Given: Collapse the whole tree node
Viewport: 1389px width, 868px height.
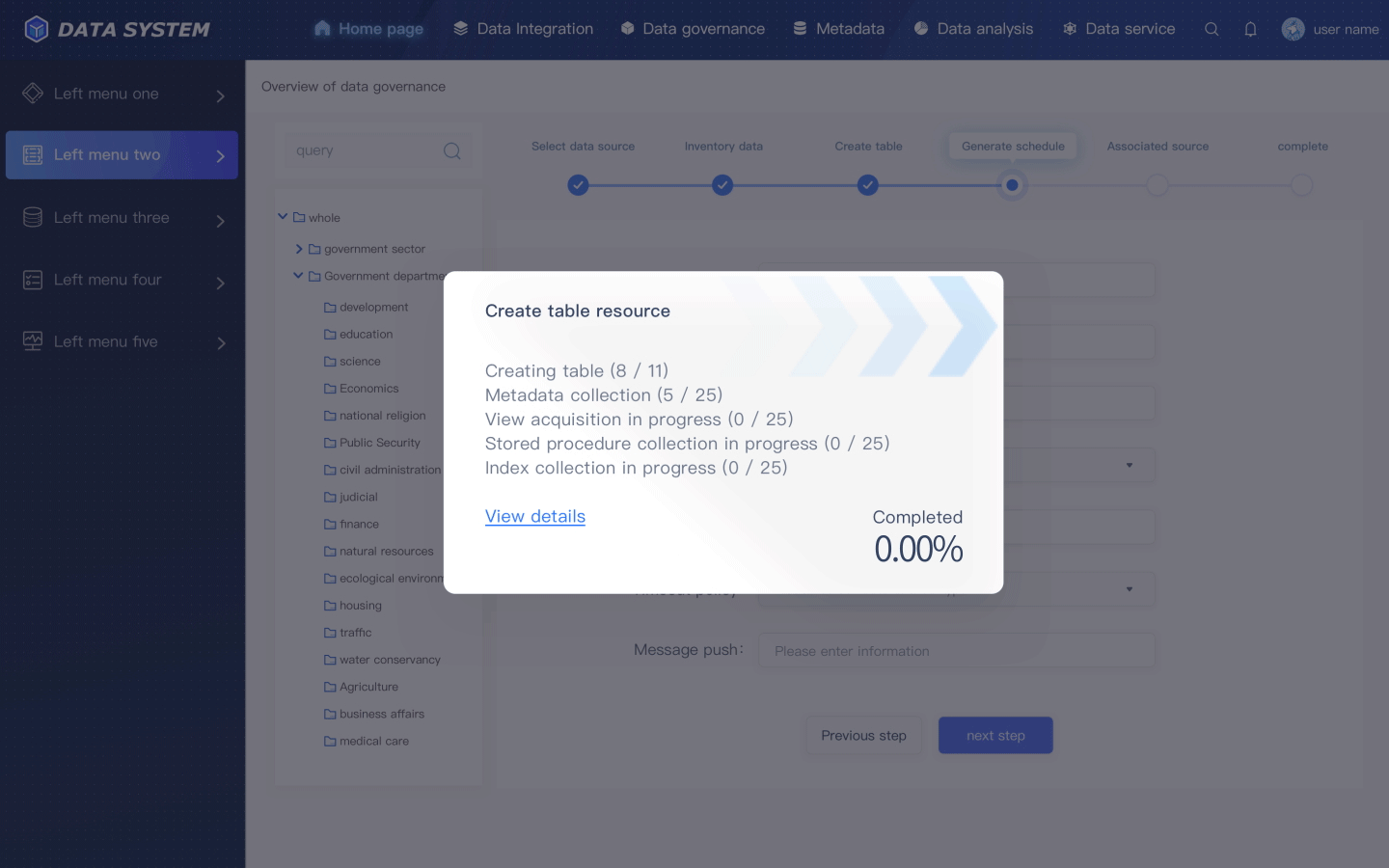Looking at the screenshot, I should 283,217.
